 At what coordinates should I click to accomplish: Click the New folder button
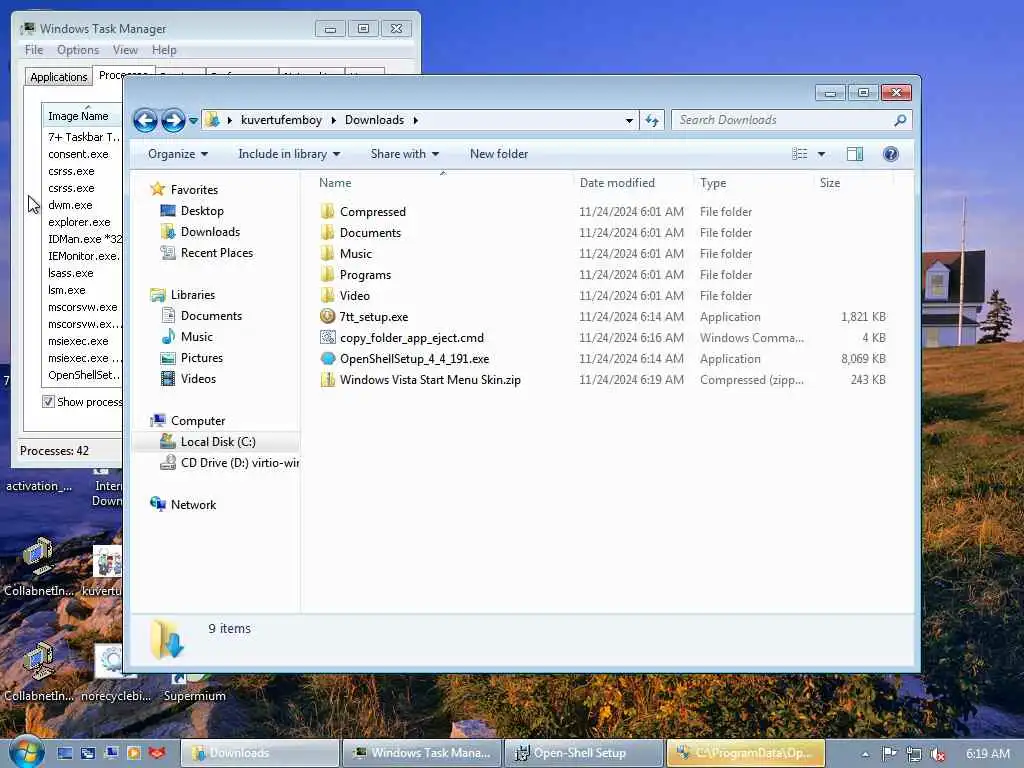pos(499,154)
